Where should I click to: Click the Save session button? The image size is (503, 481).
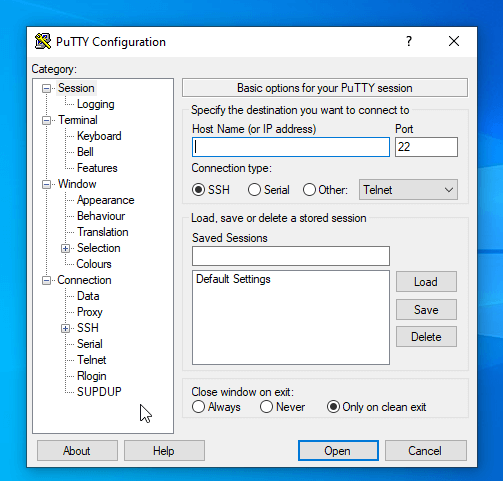point(426,310)
